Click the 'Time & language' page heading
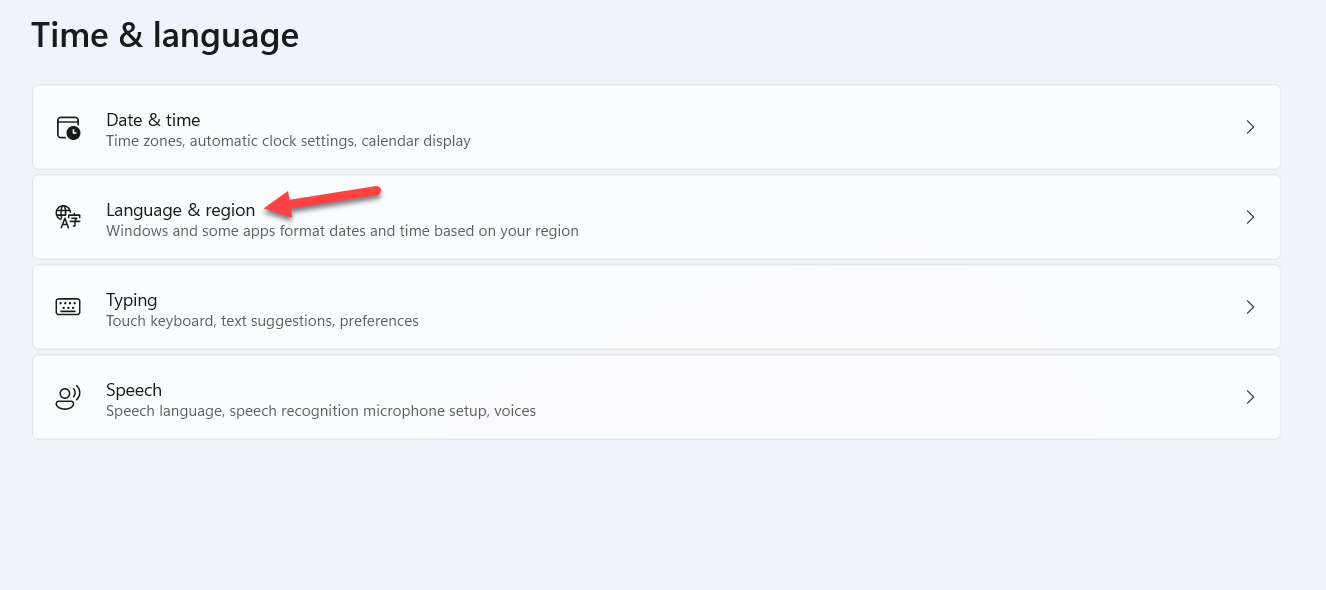The width and height of the screenshot is (1326, 590). click(x=165, y=35)
